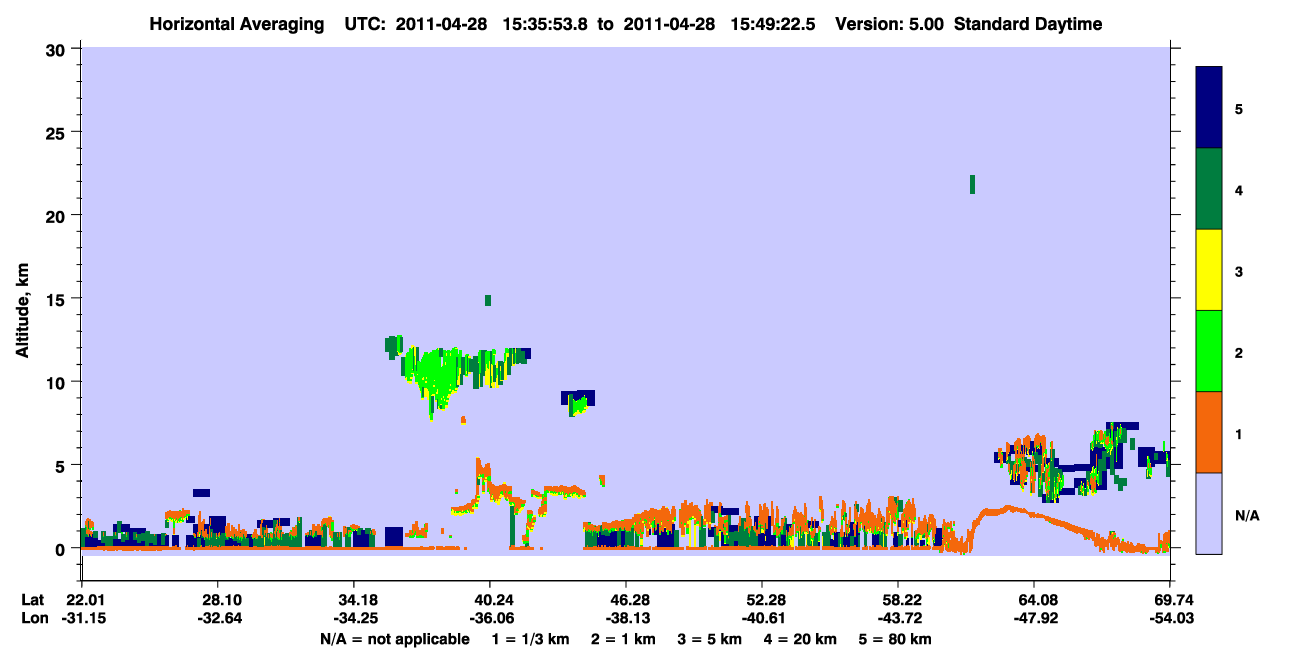The height and width of the screenshot is (667, 1300).
Task: Click latitude value 34.18
Action: click(354, 600)
